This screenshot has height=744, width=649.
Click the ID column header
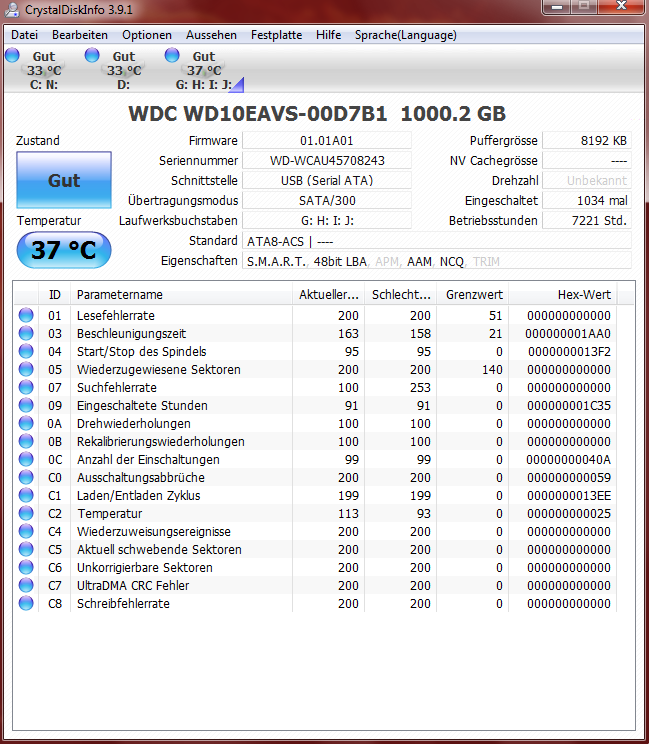(x=55, y=295)
